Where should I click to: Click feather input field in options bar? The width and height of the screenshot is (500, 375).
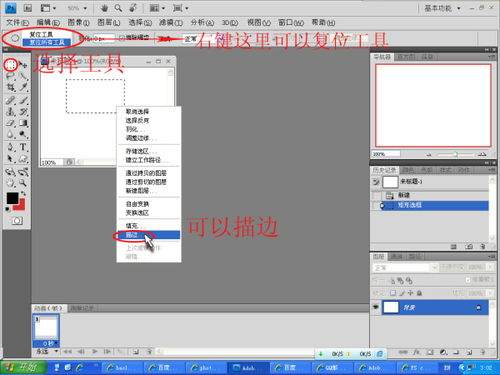point(104,38)
